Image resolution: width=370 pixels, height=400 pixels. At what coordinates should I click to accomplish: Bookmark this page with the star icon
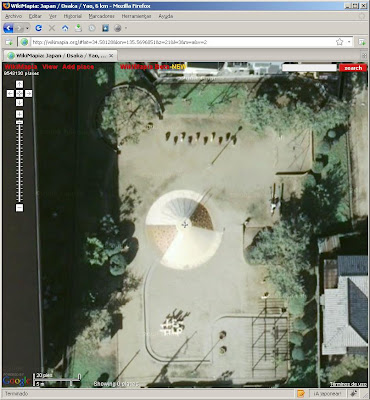click(339, 42)
